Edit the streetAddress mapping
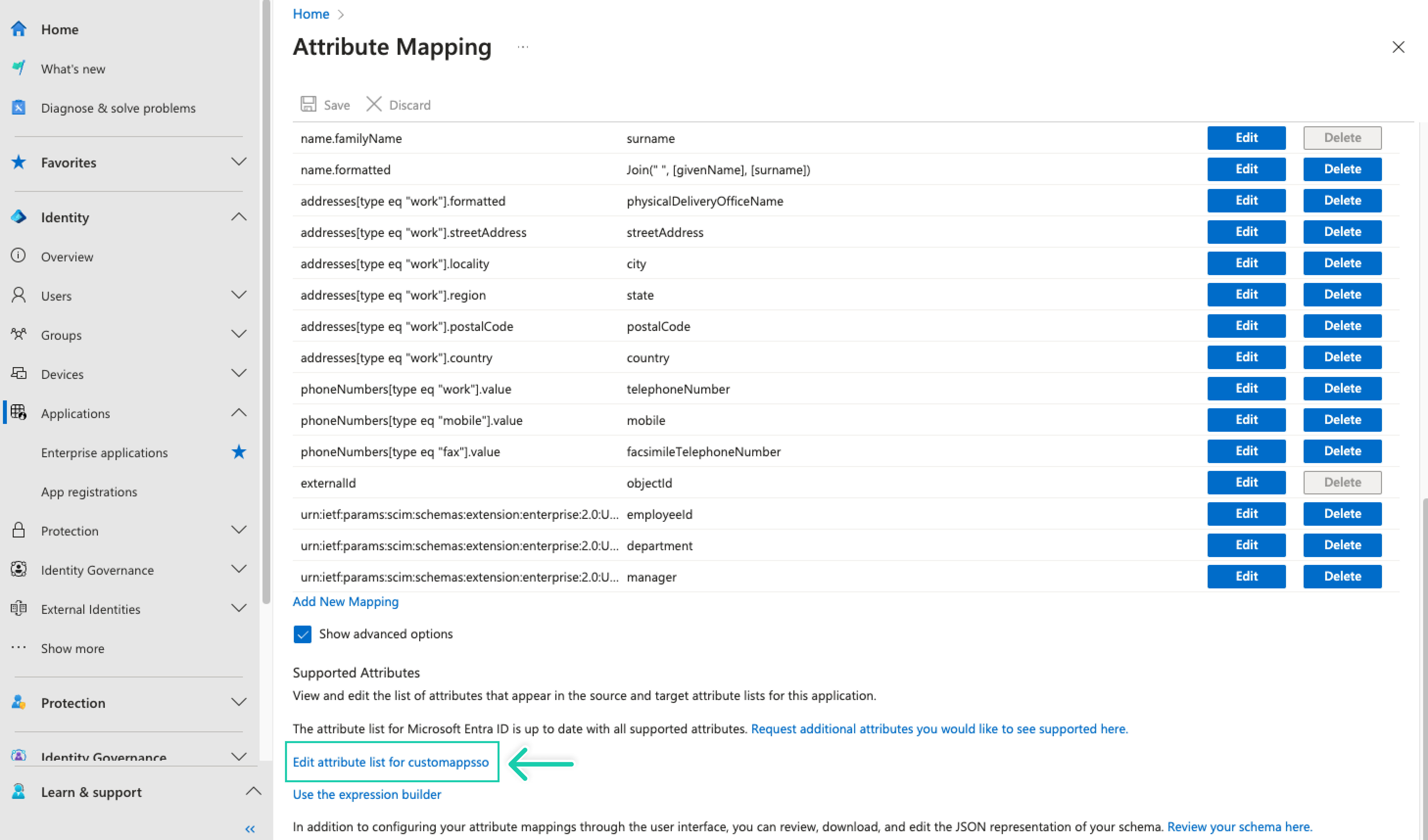1428x840 pixels. [x=1246, y=232]
